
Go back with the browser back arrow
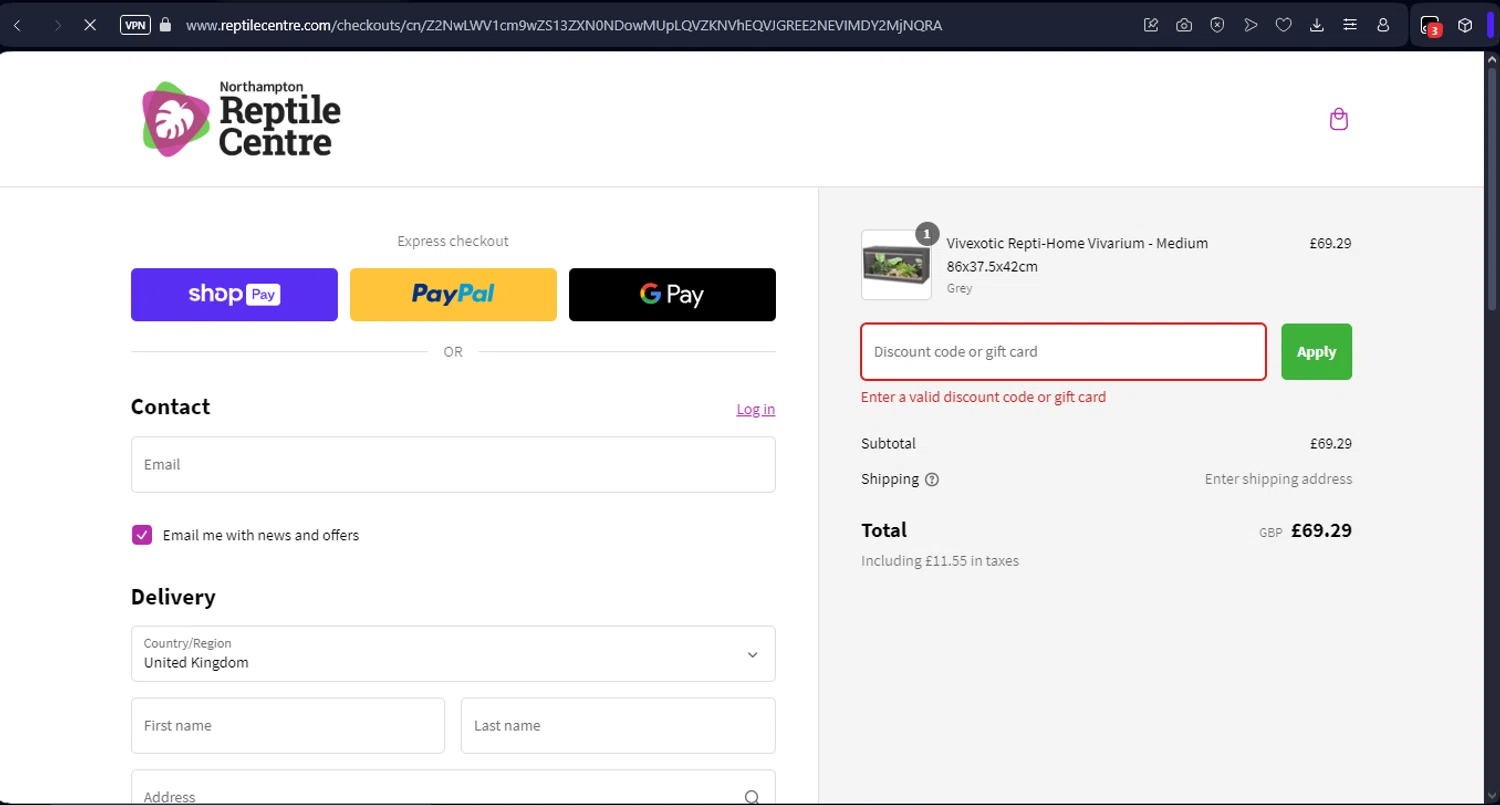point(17,25)
